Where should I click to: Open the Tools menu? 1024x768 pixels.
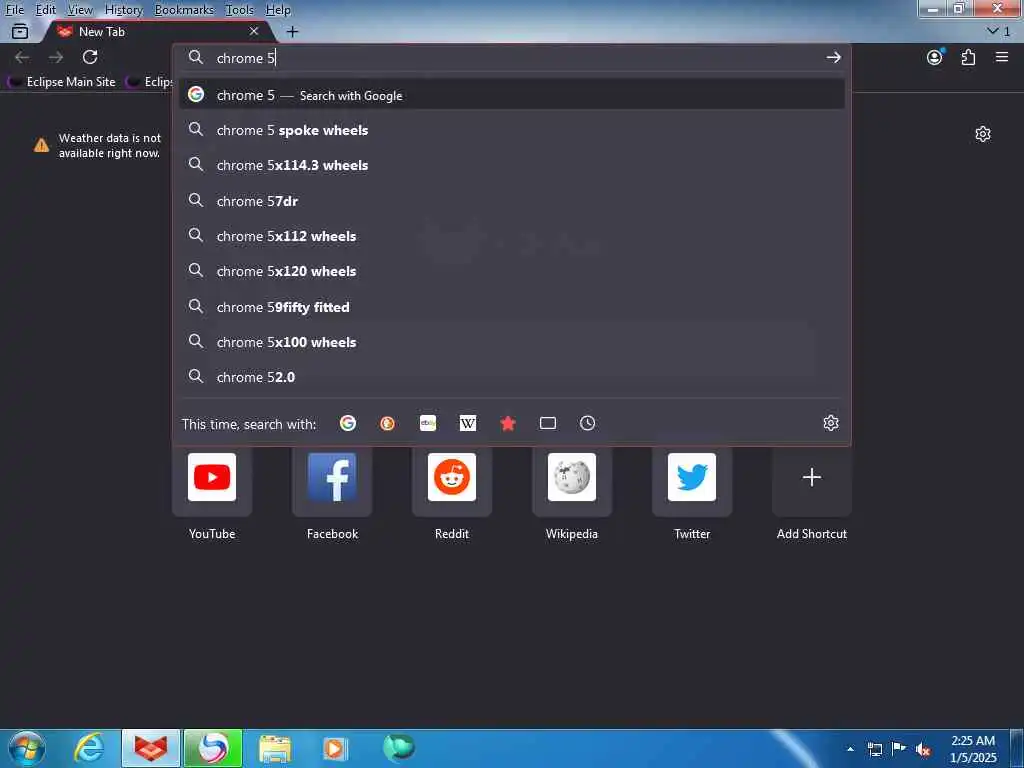pos(239,10)
